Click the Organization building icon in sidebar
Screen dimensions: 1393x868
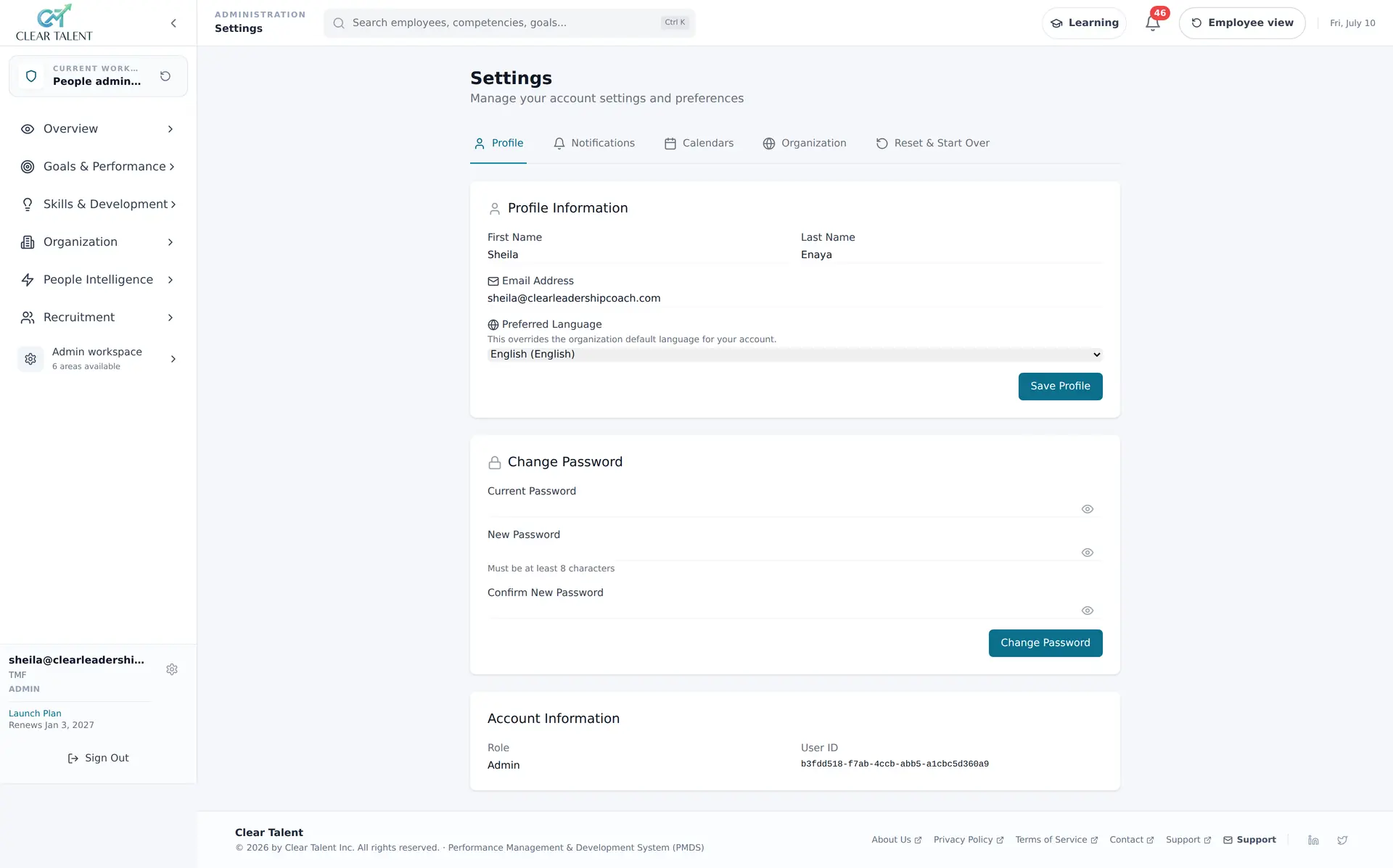pyautogui.click(x=28, y=242)
